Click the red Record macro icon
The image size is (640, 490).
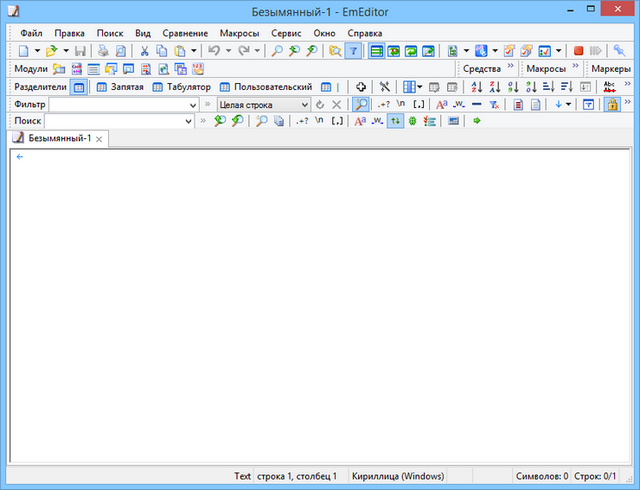[578, 50]
